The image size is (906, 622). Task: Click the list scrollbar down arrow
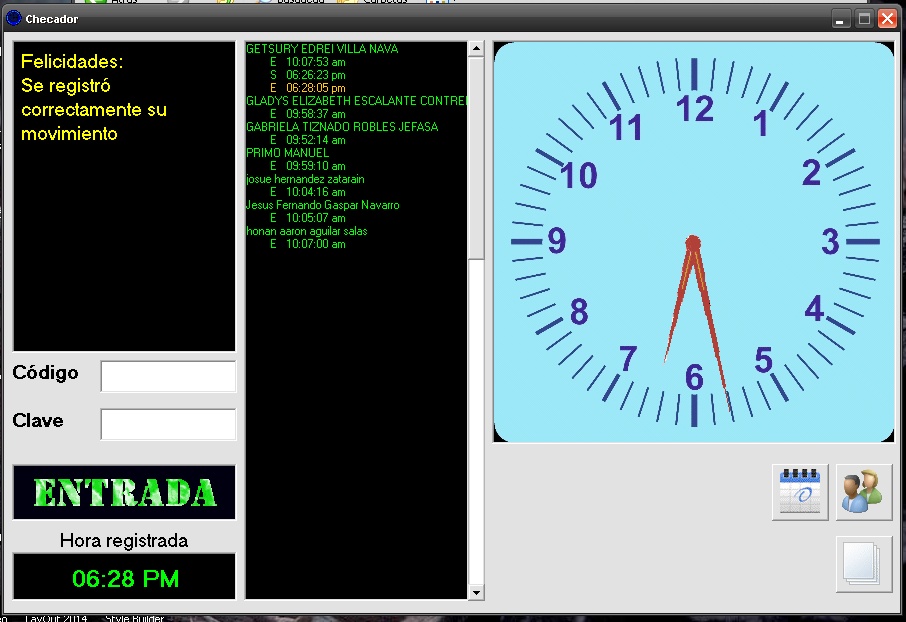point(476,592)
